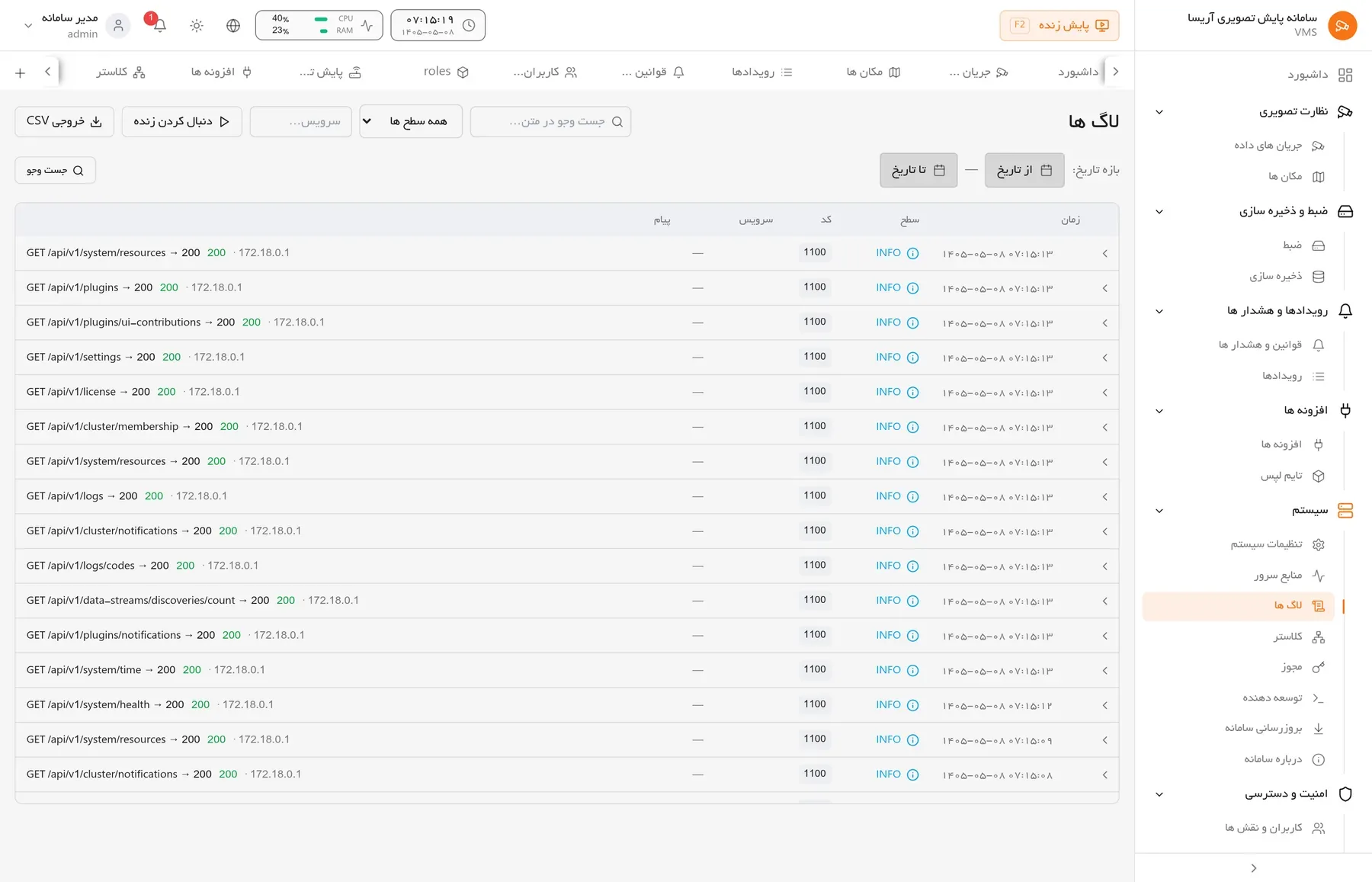This screenshot has height=882, width=1372.
Task: Open user menu chevron beside admin
Action: [x=28, y=25]
